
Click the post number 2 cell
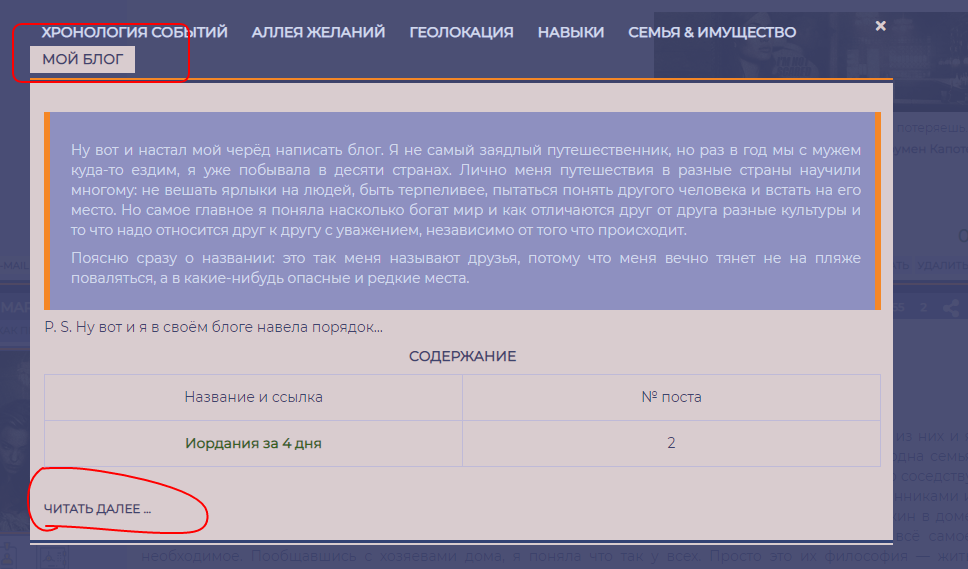click(671, 443)
